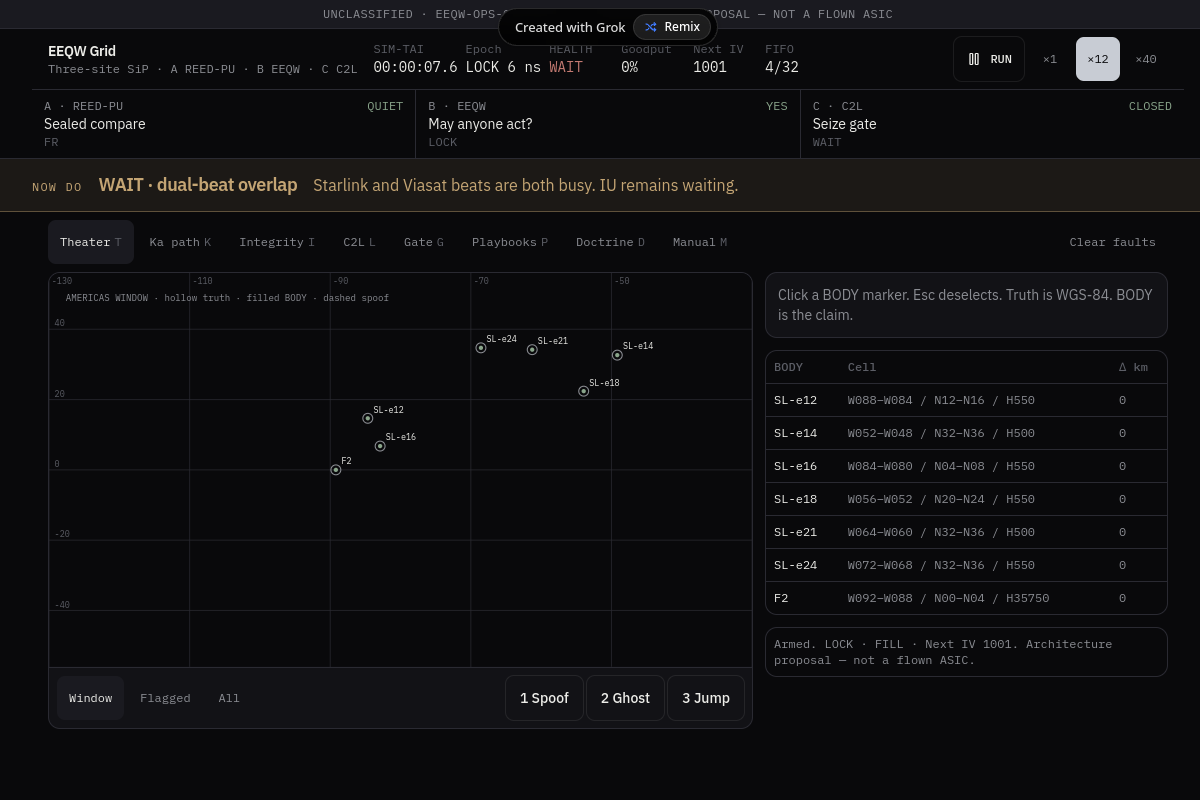Select the All filter
Screen dimensions: 1200x800
coord(229,698)
